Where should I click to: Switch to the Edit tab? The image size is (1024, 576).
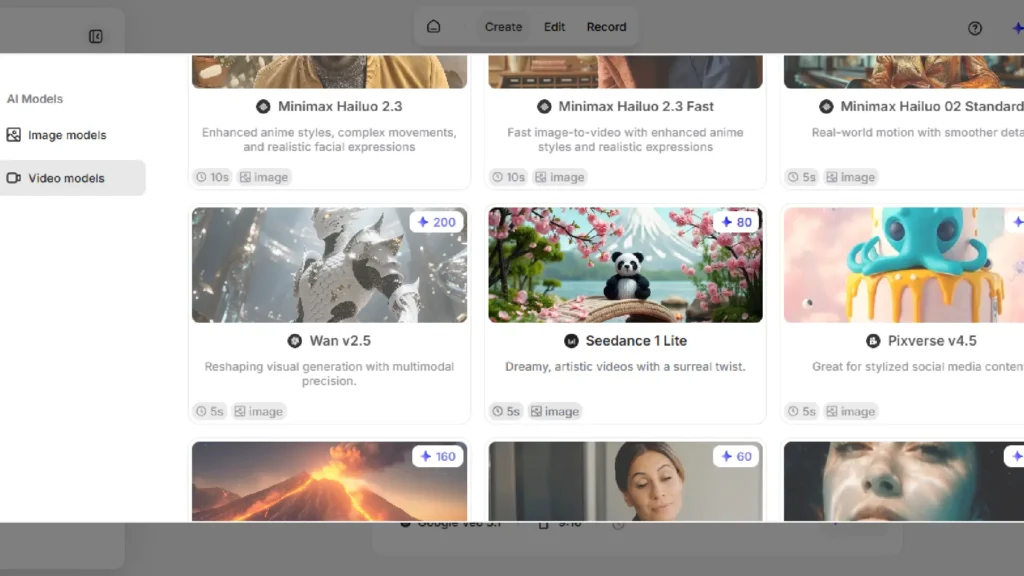point(555,27)
